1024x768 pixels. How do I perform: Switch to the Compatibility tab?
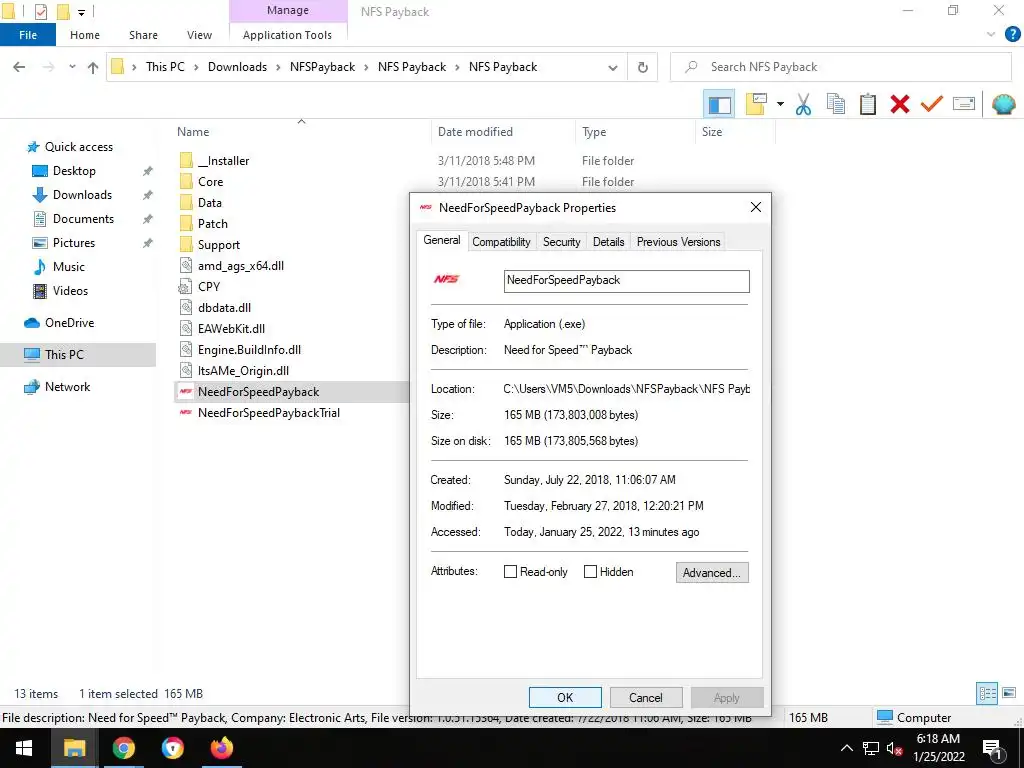(501, 242)
